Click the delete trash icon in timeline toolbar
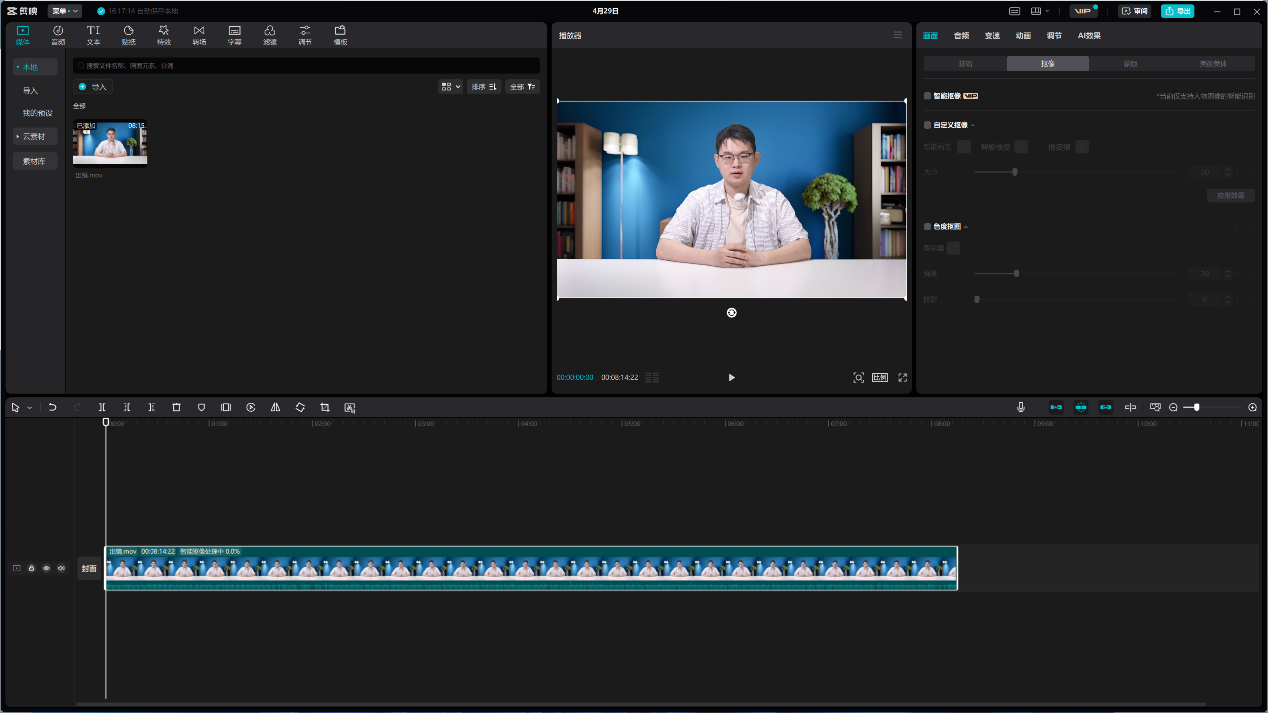 point(176,407)
